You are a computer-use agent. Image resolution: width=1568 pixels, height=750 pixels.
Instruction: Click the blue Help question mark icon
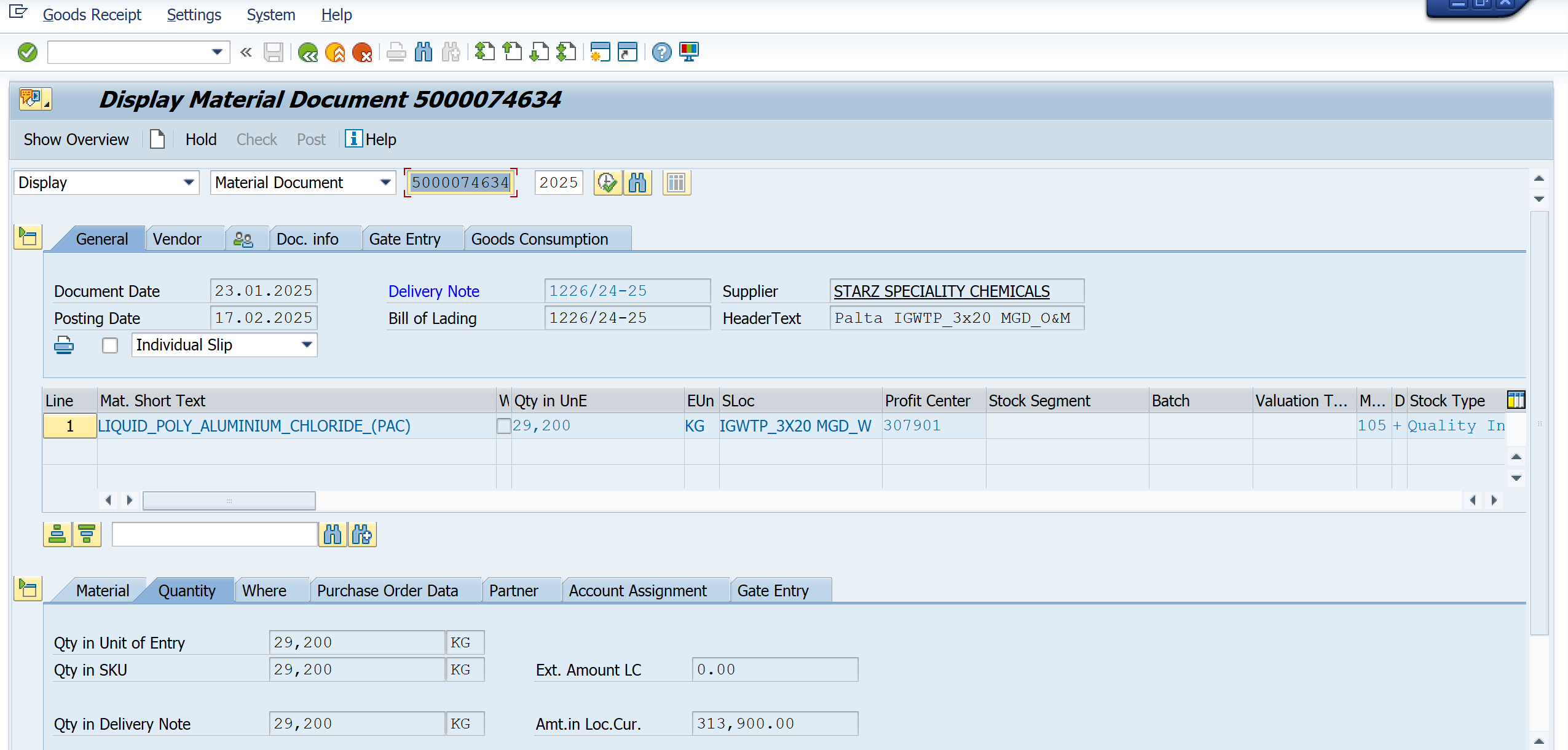coord(661,52)
